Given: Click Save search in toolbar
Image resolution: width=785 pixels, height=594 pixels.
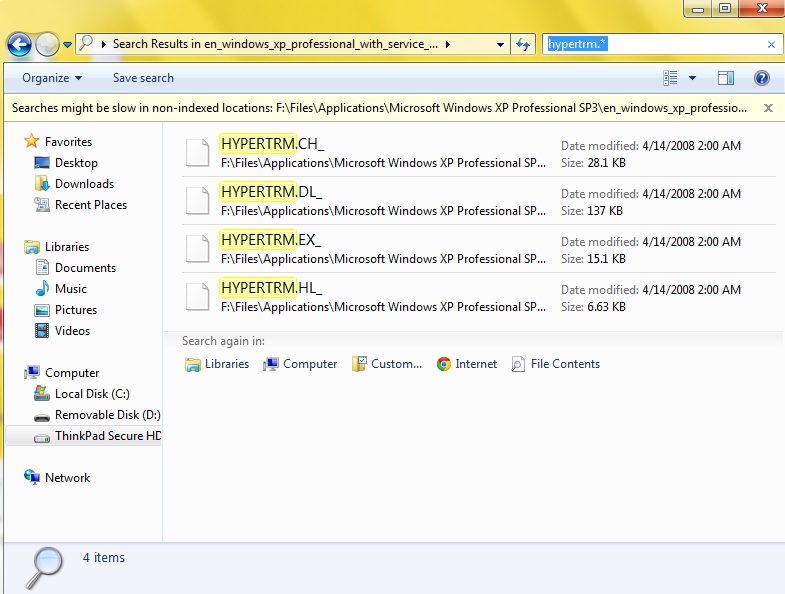Looking at the screenshot, I should [x=143, y=78].
